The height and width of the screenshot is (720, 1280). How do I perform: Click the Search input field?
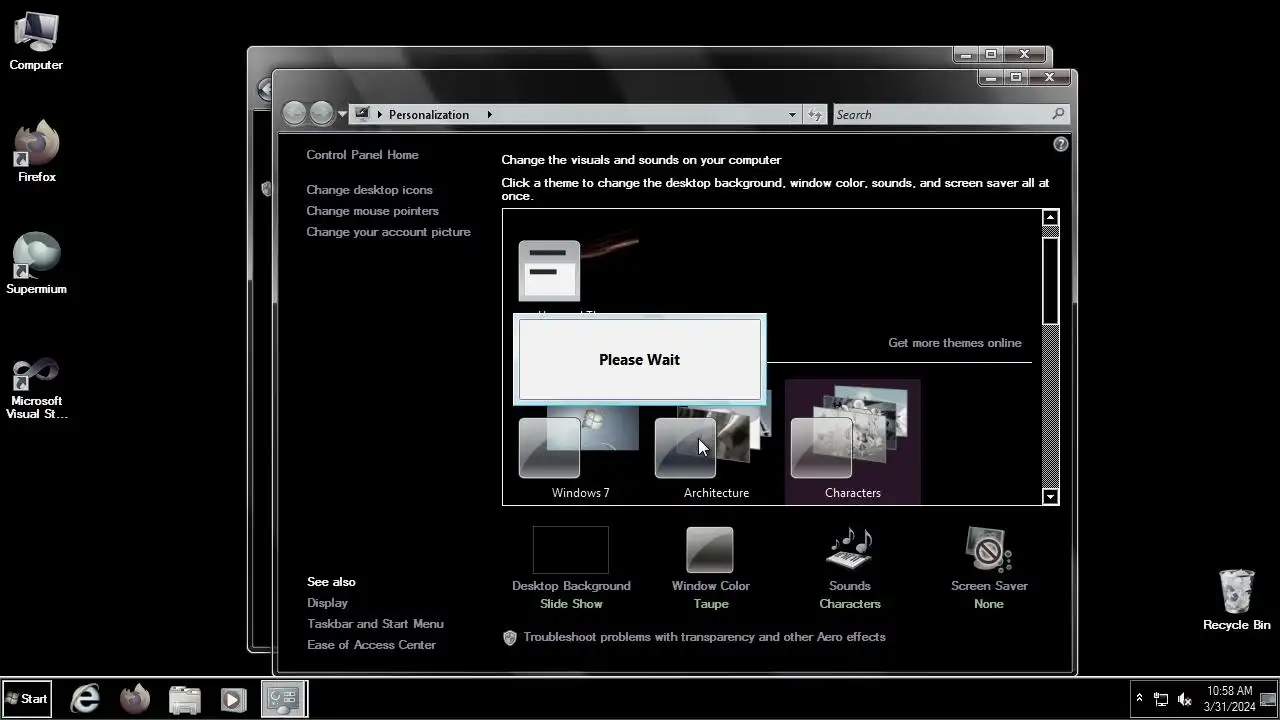941,114
